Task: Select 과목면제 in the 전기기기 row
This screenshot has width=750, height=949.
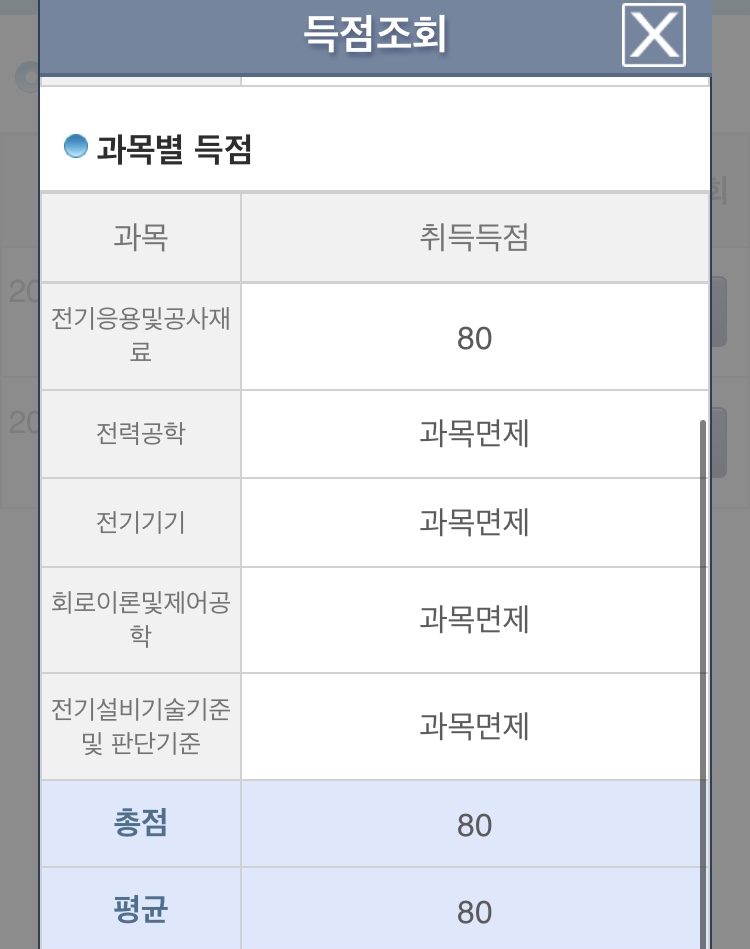Action: pyautogui.click(x=474, y=522)
